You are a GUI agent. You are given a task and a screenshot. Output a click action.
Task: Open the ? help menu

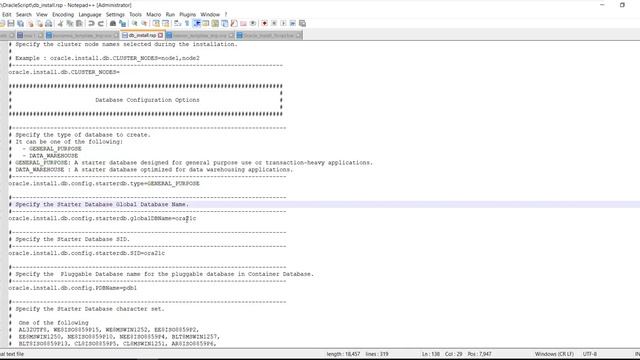pyautogui.click(x=226, y=14)
